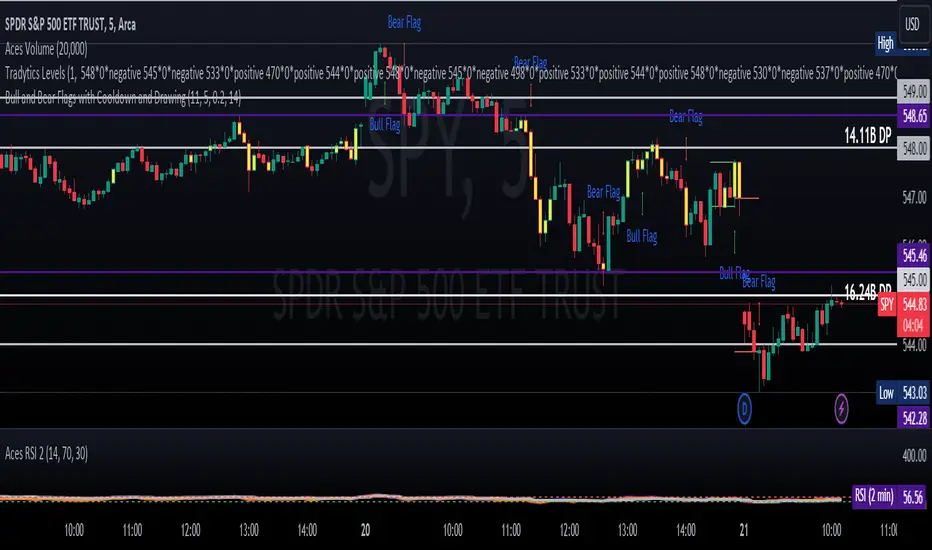Click the purple 545.46 level label
The width and height of the screenshot is (932, 550).
[914, 255]
